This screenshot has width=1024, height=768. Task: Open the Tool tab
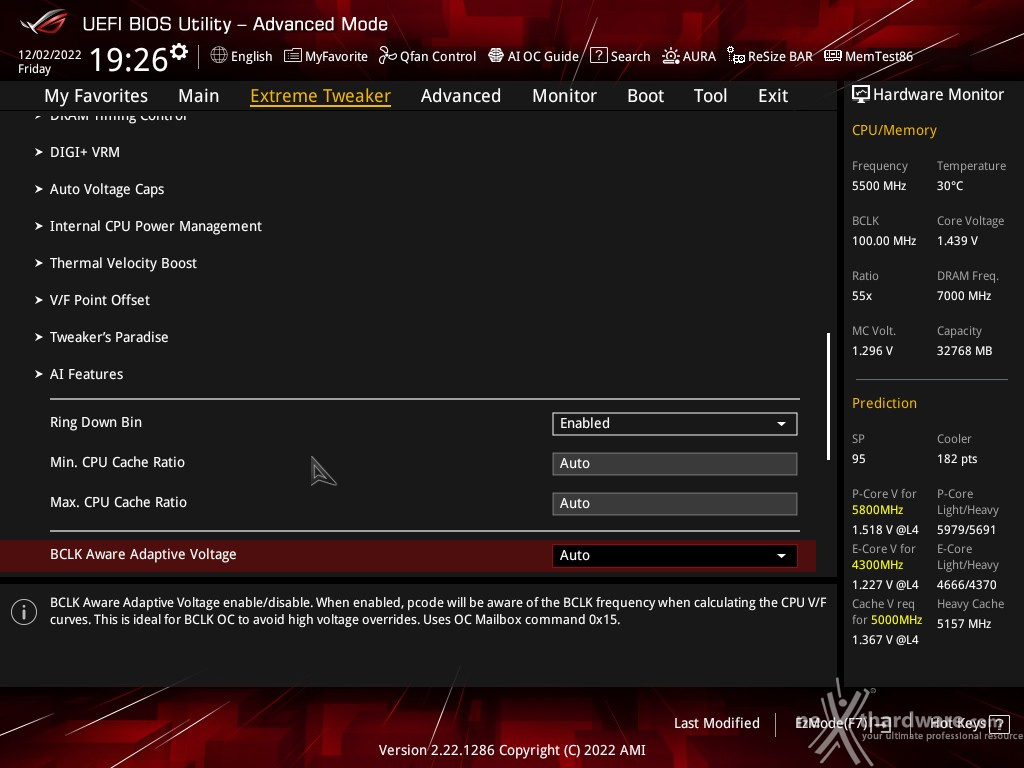tap(711, 96)
